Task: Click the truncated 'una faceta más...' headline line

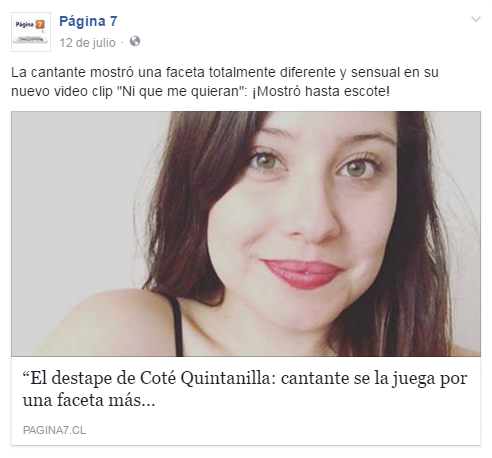Action: pos(89,400)
